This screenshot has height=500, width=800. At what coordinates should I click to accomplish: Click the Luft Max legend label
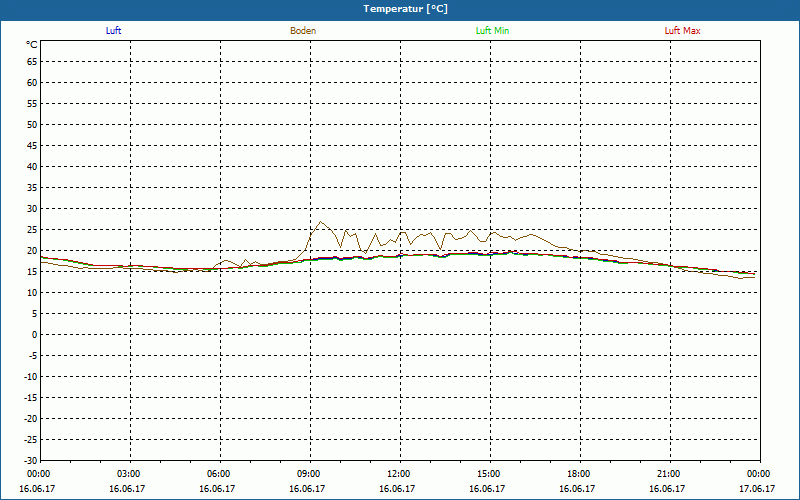coord(683,31)
